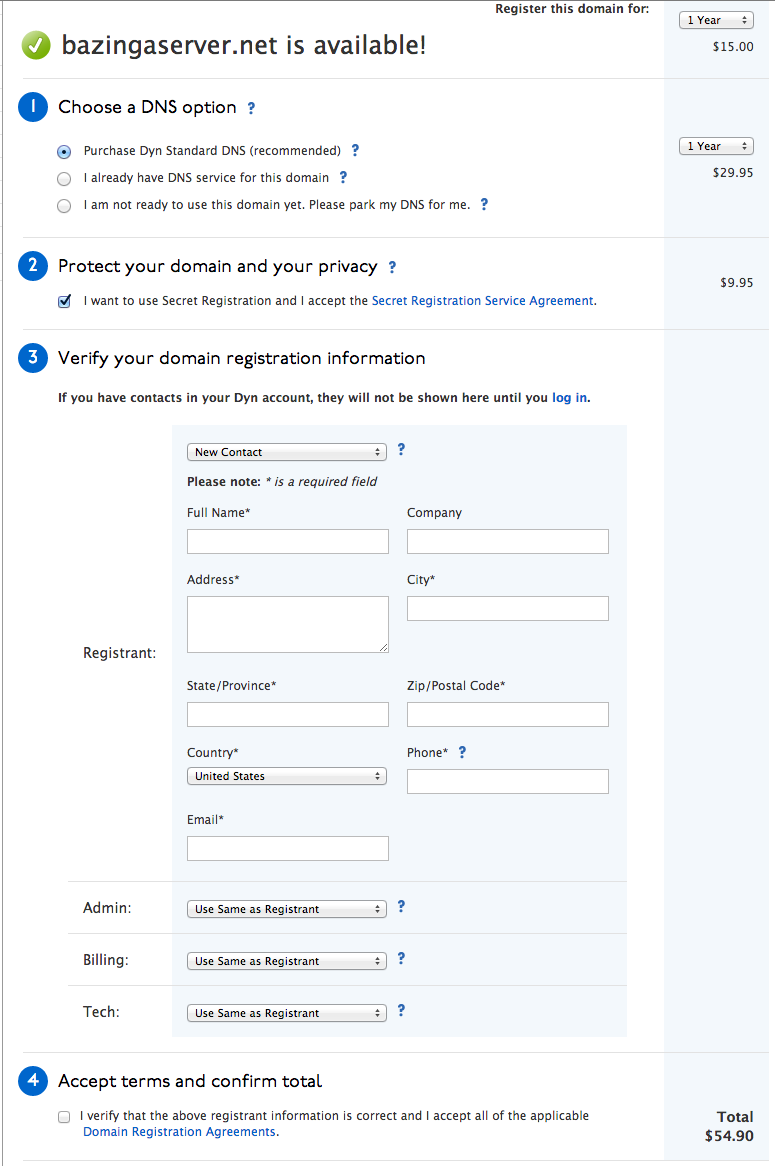
Task: Select I already have DNS service radio
Action: pyautogui.click(x=64, y=178)
